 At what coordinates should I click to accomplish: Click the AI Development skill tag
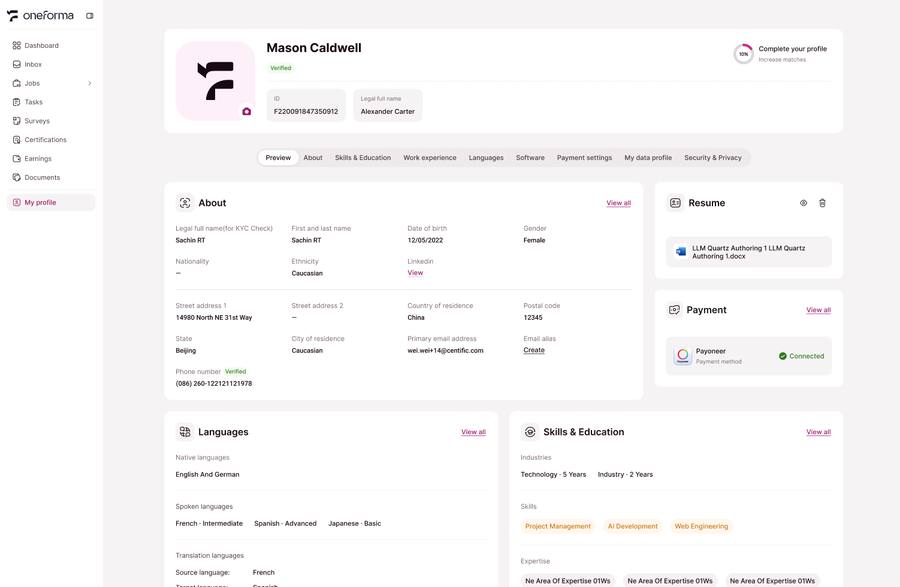[x=633, y=526]
